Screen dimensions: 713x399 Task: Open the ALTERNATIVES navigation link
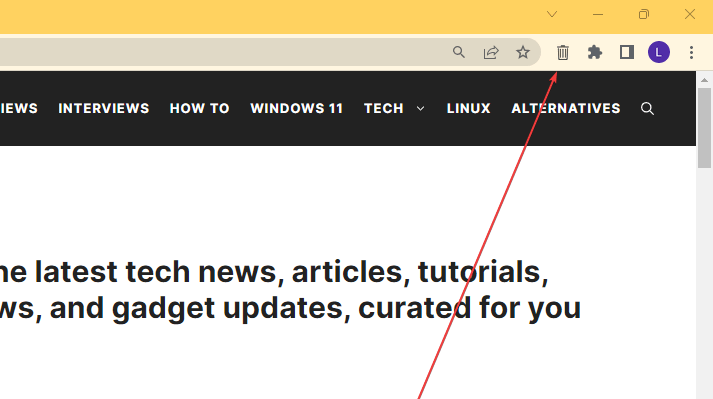coord(566,108)
